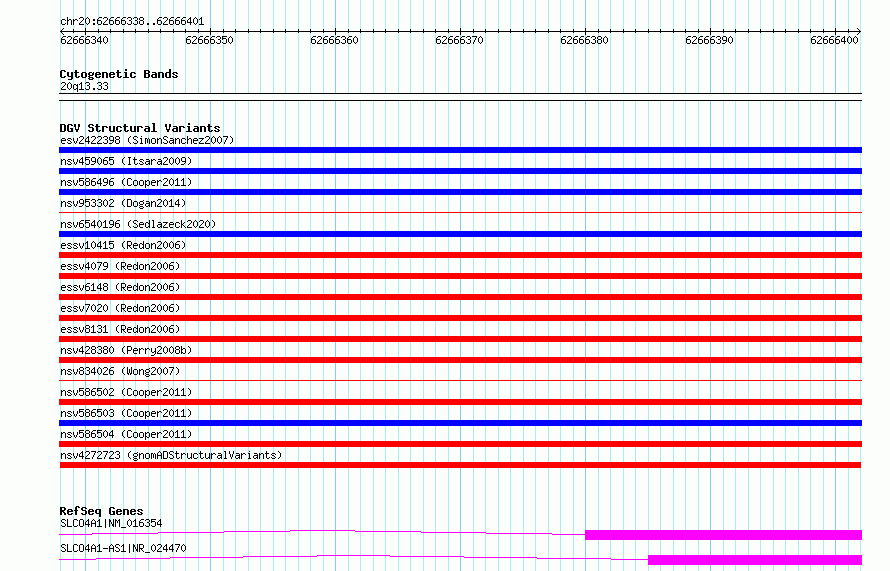Click ruler position 62666370

click(x=459, y=40)
